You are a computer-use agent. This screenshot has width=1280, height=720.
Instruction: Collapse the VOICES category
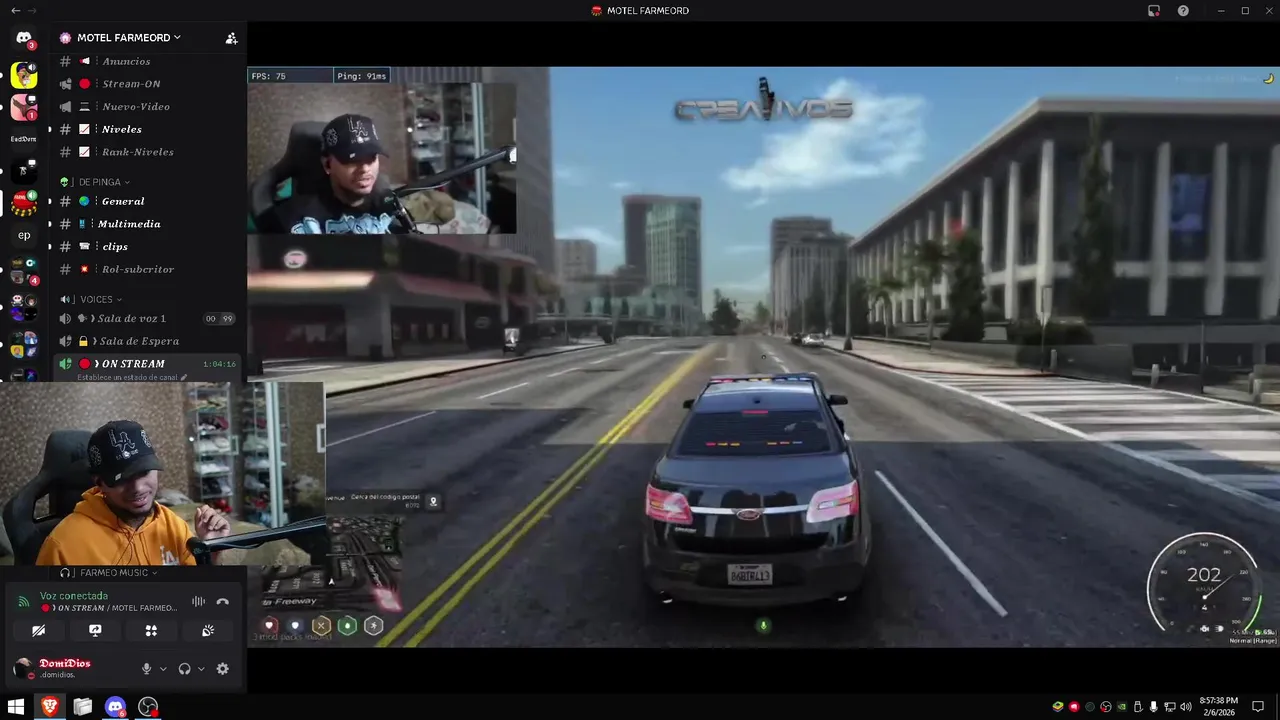coord(92,299)
